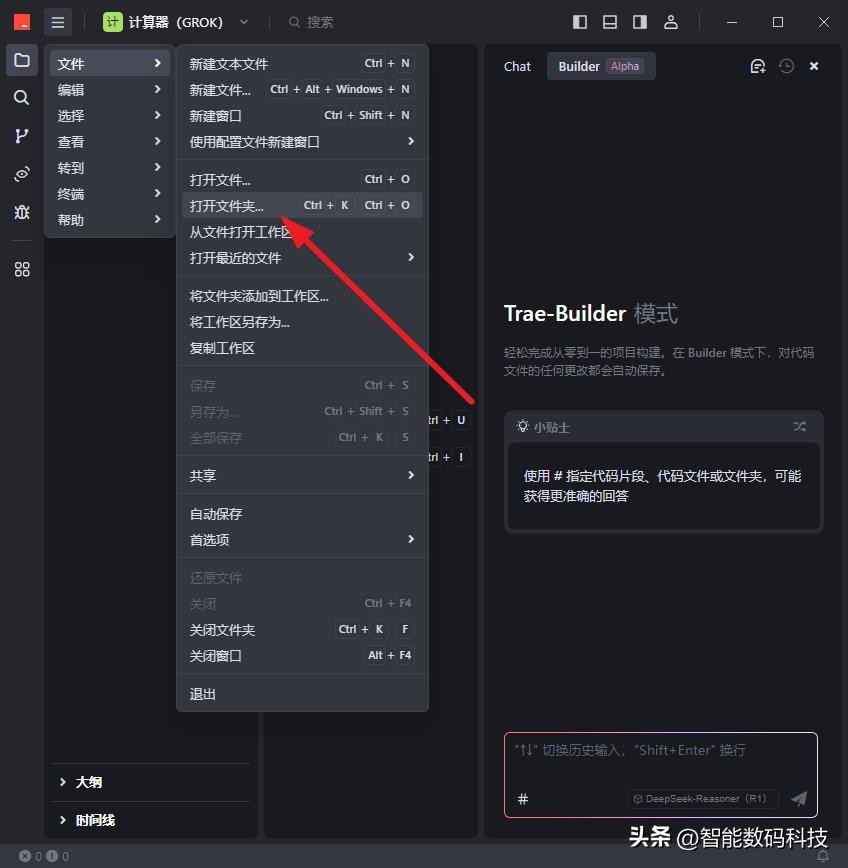The width and height of the screenshot is (848, 868).
Task: Open the Source Control branch icon
Action: pyautogui.click(x=21, y=135)
